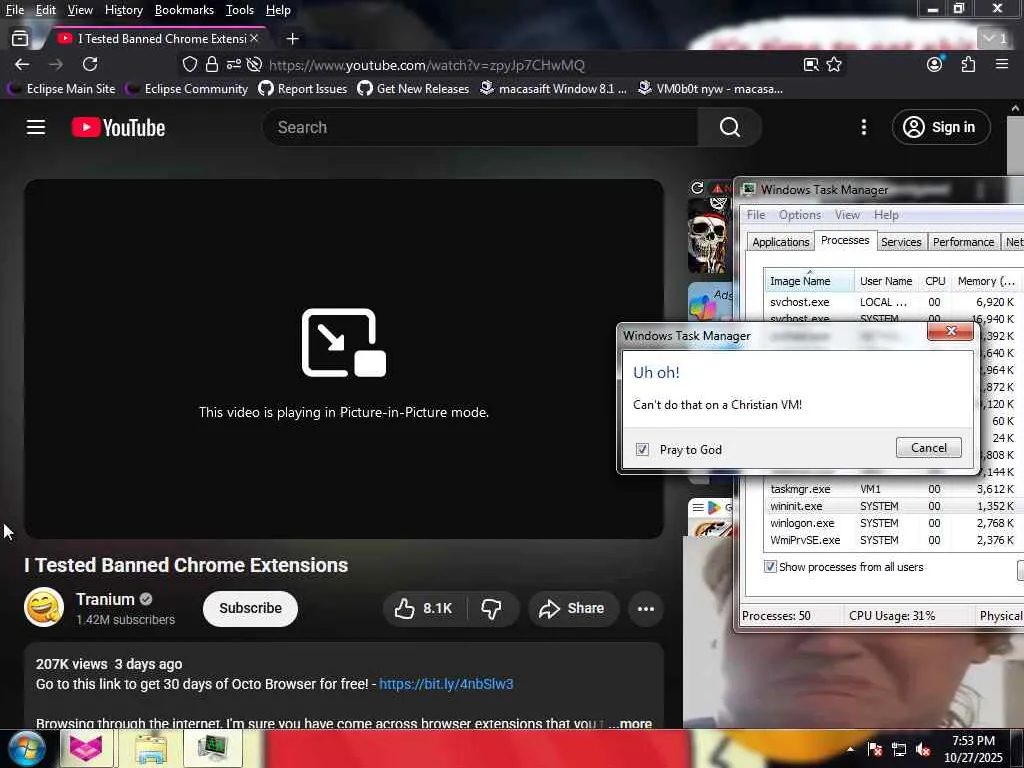The image size is (1024, 768).
Task: Open the YouTube guide hamburger menu
Action: 36,127
